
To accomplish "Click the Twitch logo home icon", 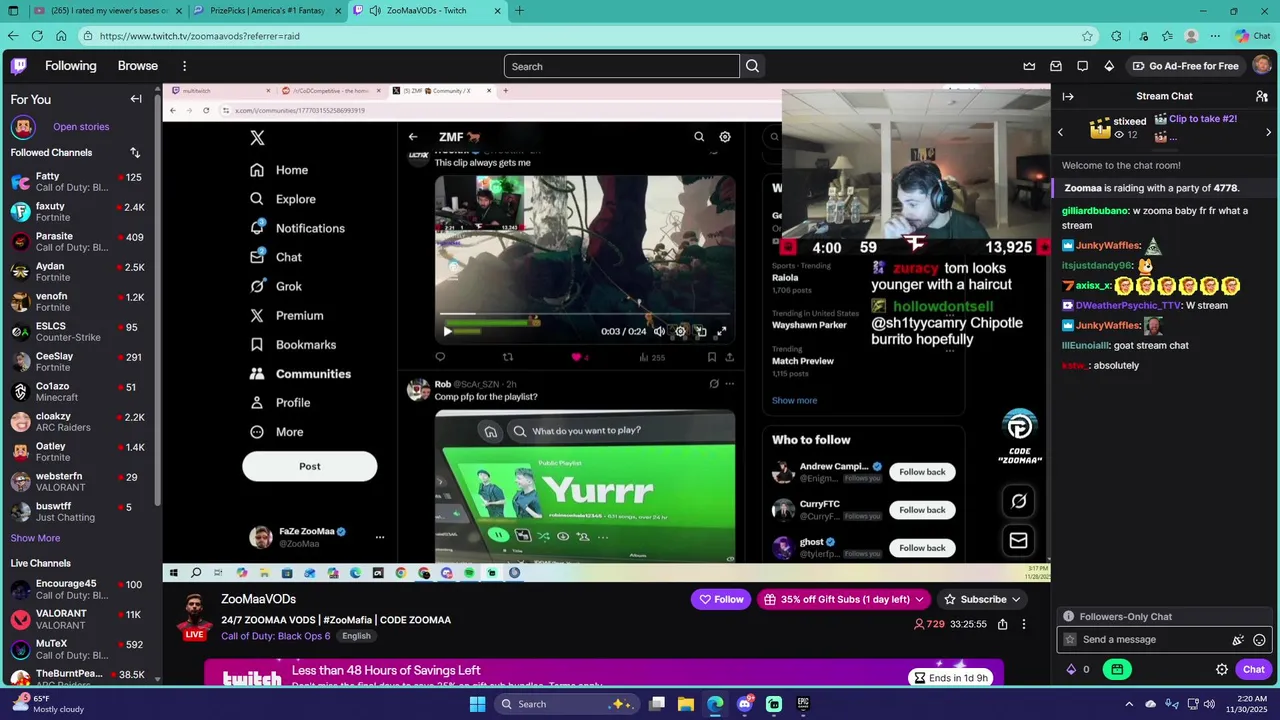I will (19, 66).
